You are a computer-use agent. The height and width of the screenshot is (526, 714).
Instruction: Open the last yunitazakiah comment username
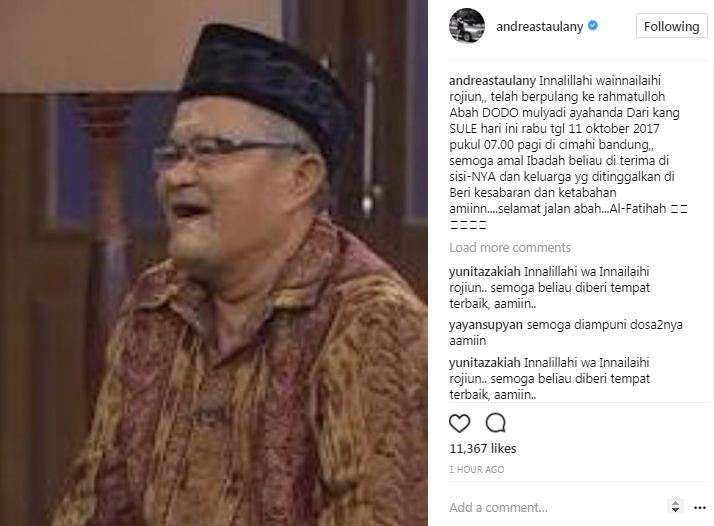click(x=484, y=363)
